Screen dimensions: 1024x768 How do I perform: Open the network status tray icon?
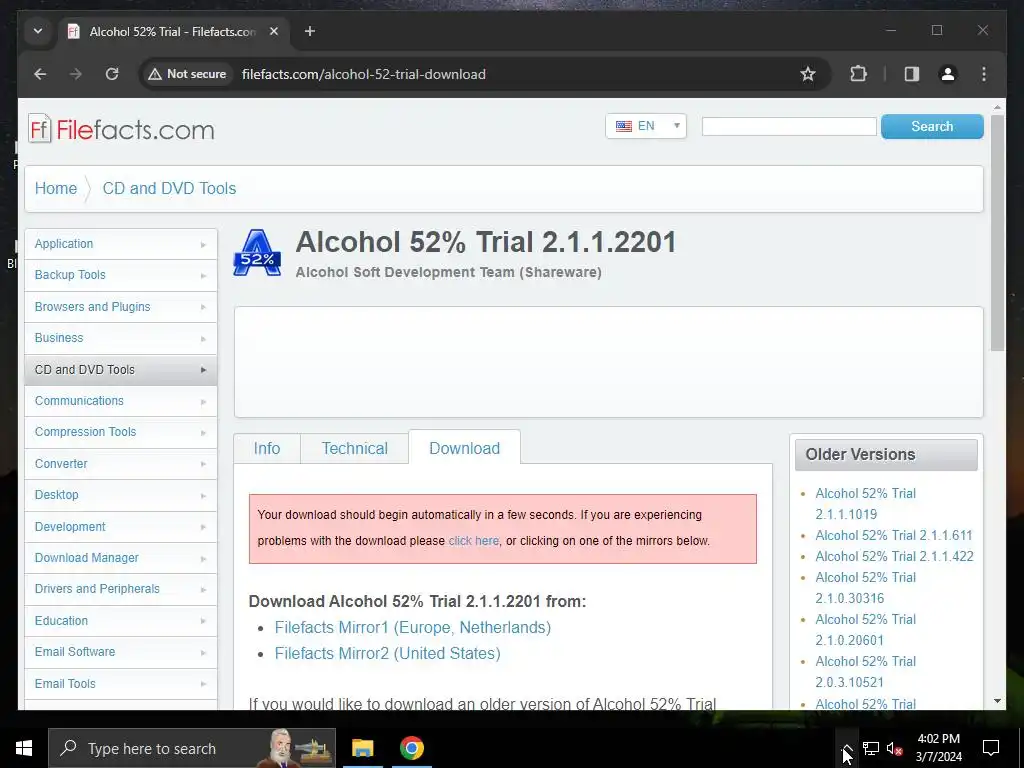[x=871, y=748]
